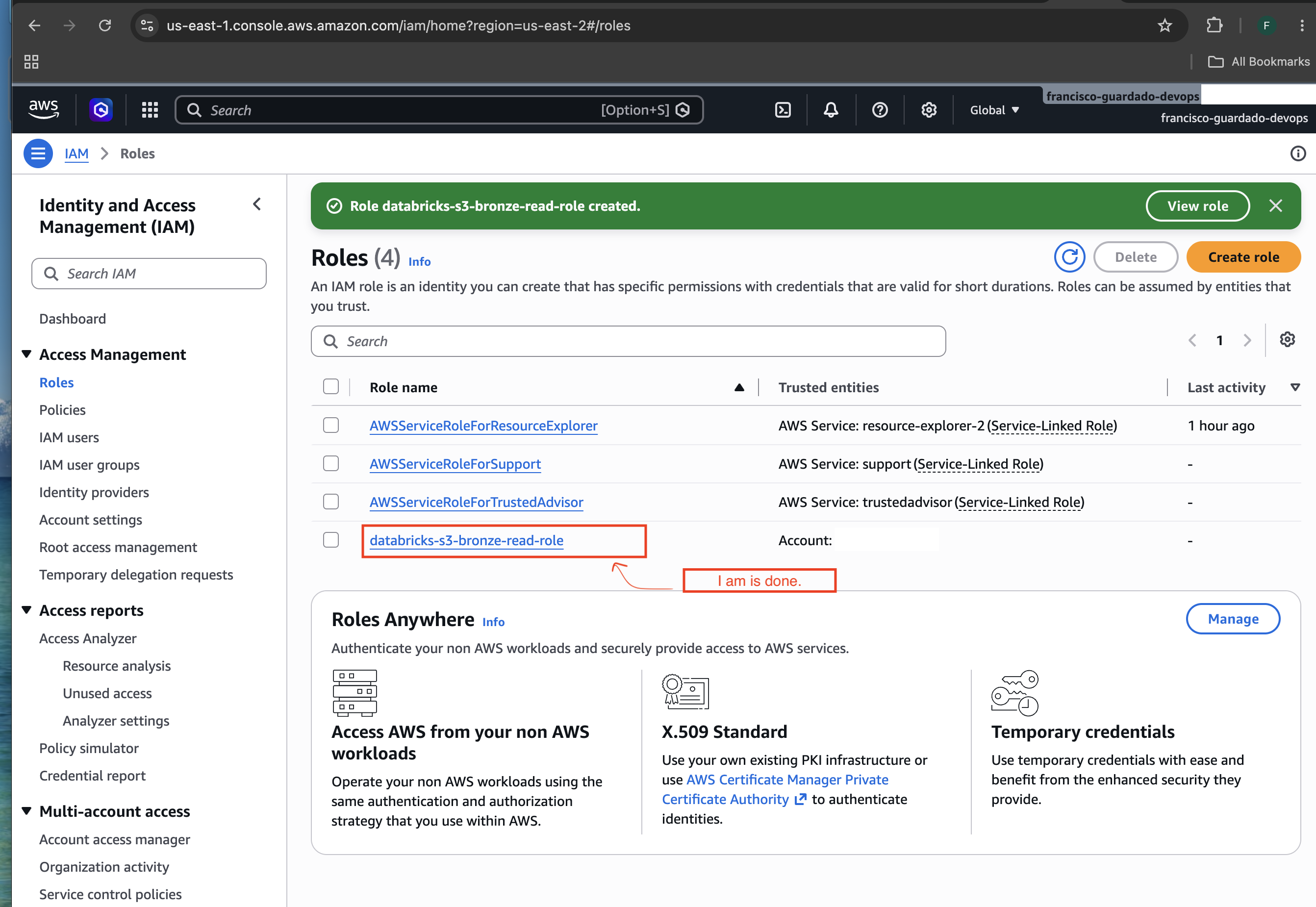The height and width of the screenshot is (907, 1316).
Task: Open the Chrome profile avatar F
Action: (x=1266, y=25)
